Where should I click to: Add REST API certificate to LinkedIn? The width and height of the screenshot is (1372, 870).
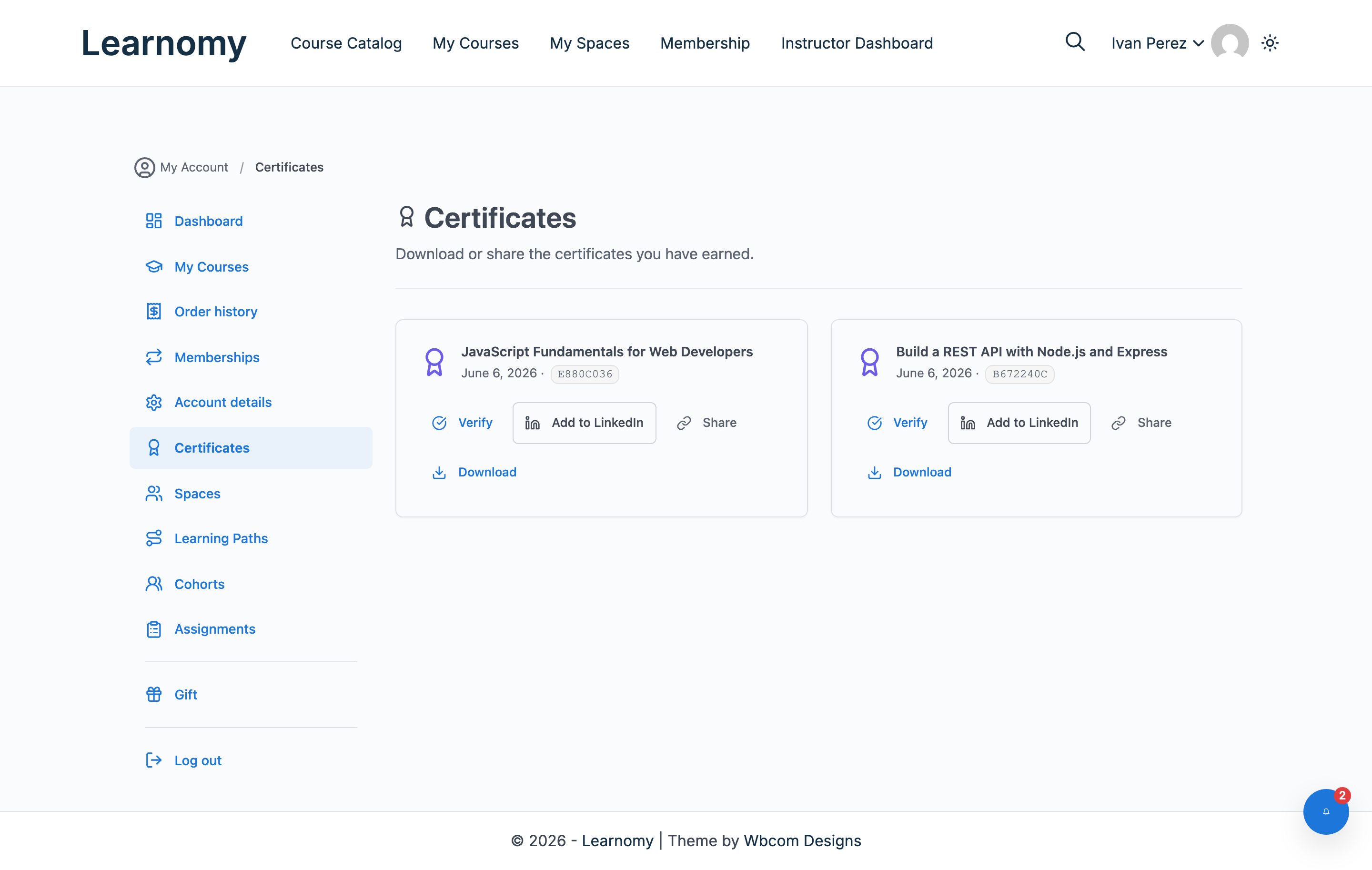pyautogui.click(x=1019, y=423)
